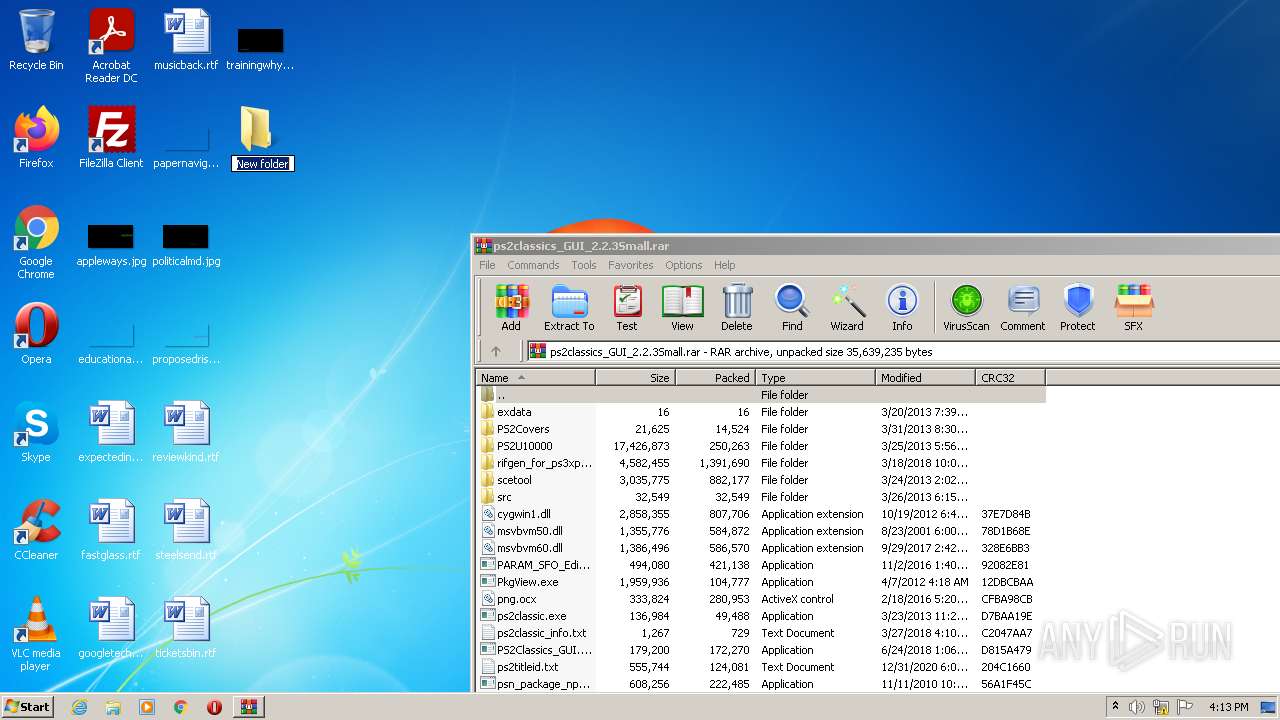1280x720 pixels.
Task: Sort by Modified column header
Action: (926, 377)
